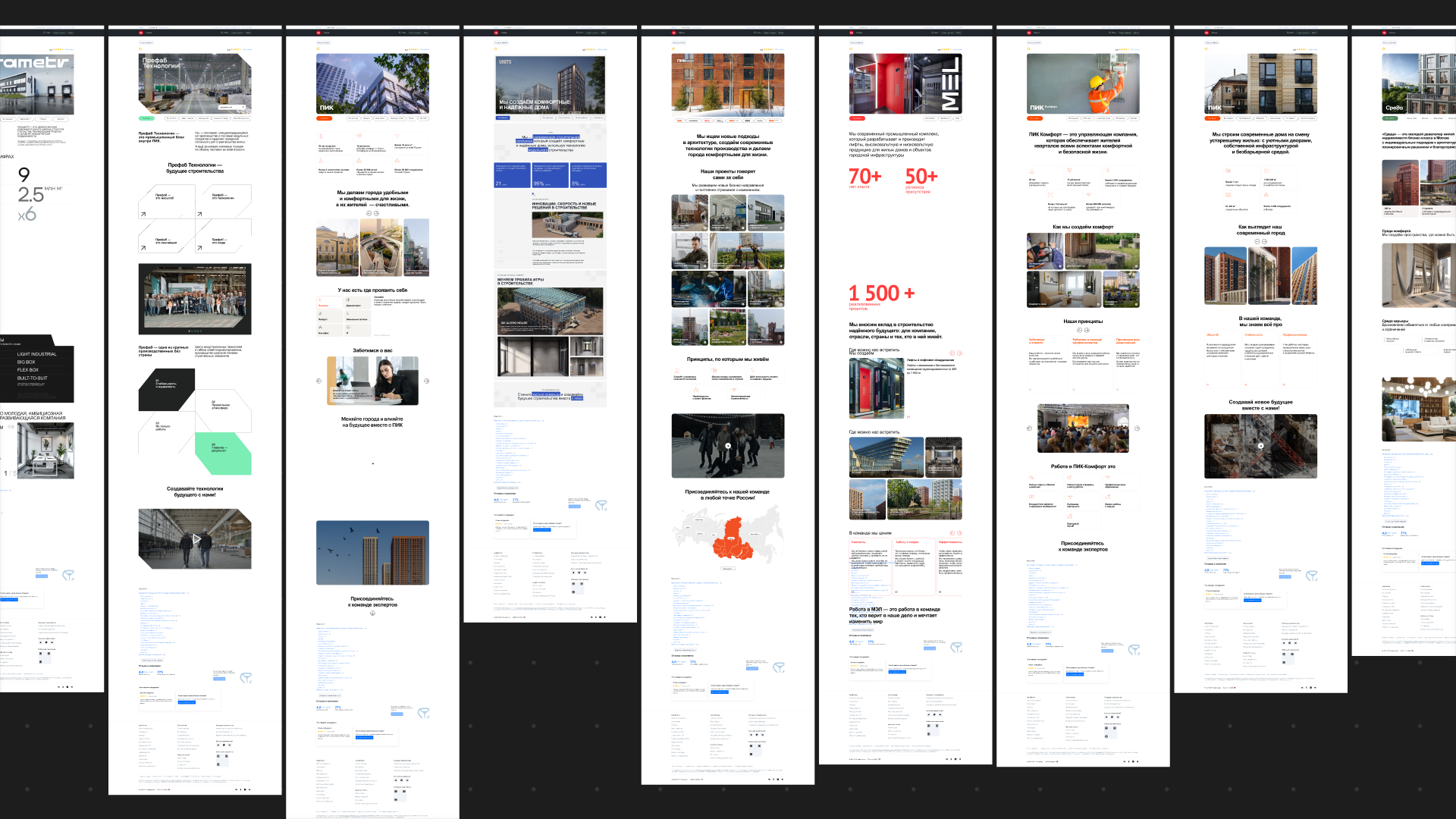This screenshot has height=819, width=1456.
Task: Click the red '50+' figure on MEL page
Action: [x=921, y=176]
